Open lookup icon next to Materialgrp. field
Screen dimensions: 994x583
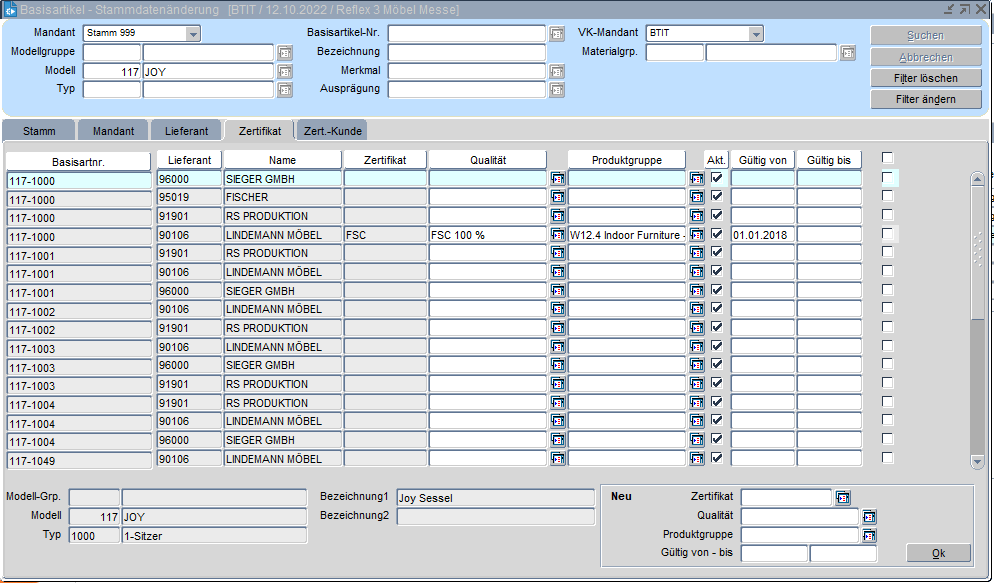848,53
